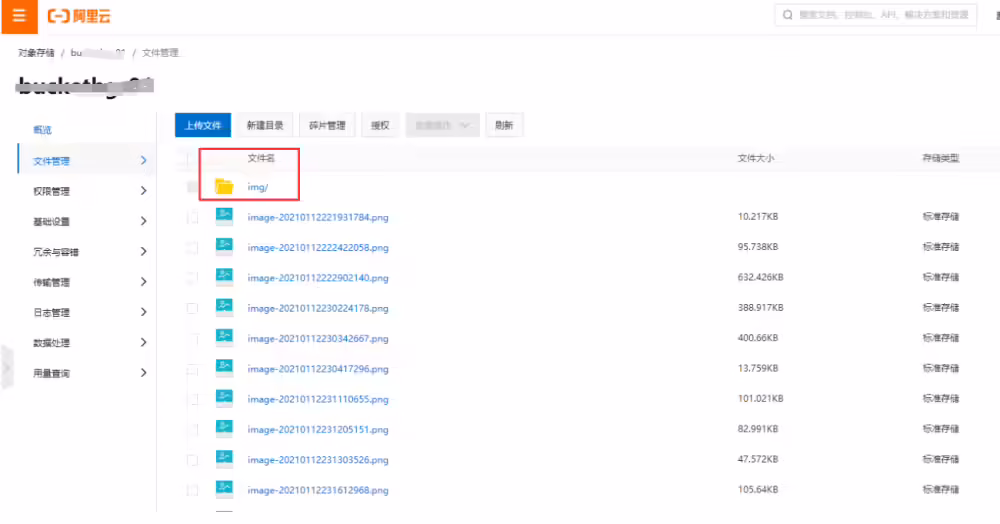Screen dimensions: 1000x524
Task: Open the batch operations dropdown
Action: [x=442, y=125]
